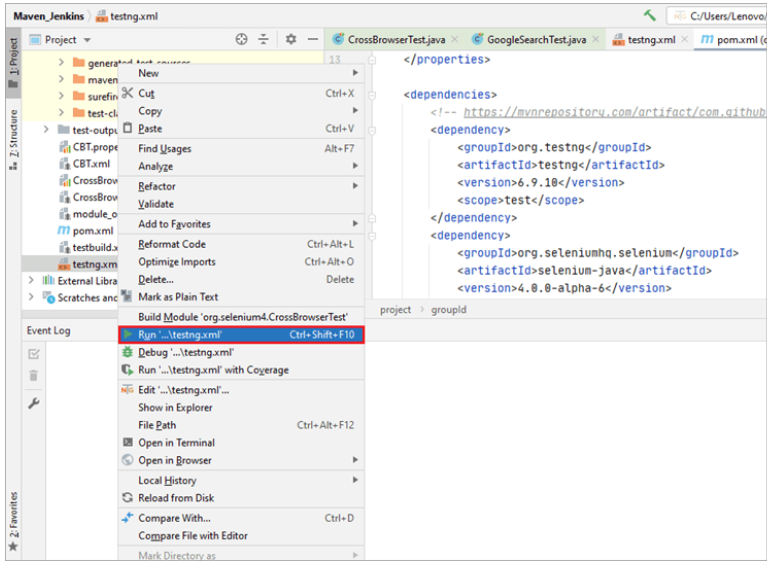
Task: Expand the External Libraries tree node
Action: click(x=31, y=281)
